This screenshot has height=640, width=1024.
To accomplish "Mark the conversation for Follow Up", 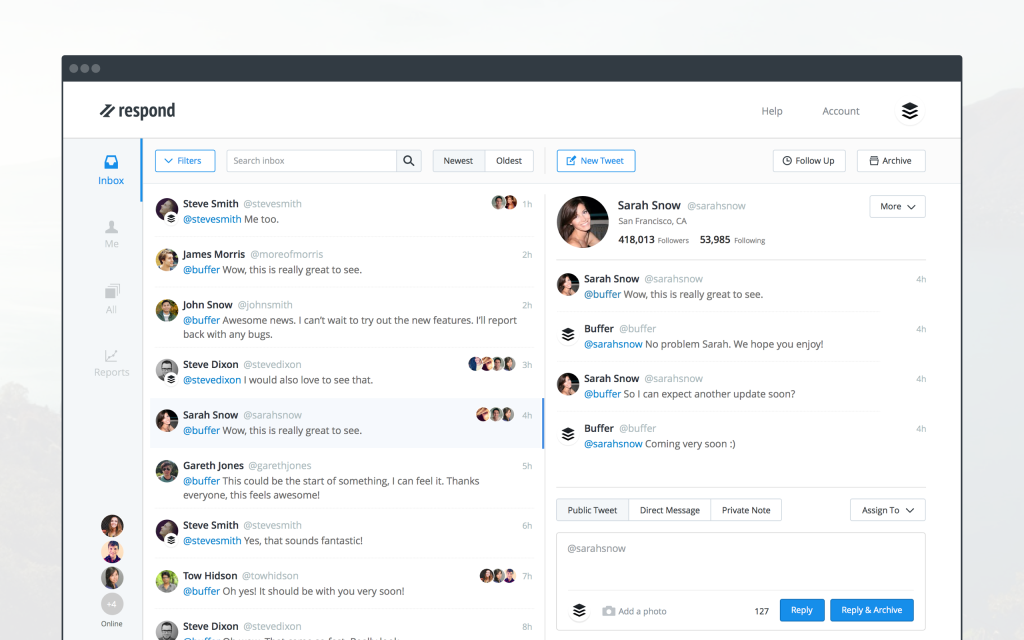I will pos(808,160).
